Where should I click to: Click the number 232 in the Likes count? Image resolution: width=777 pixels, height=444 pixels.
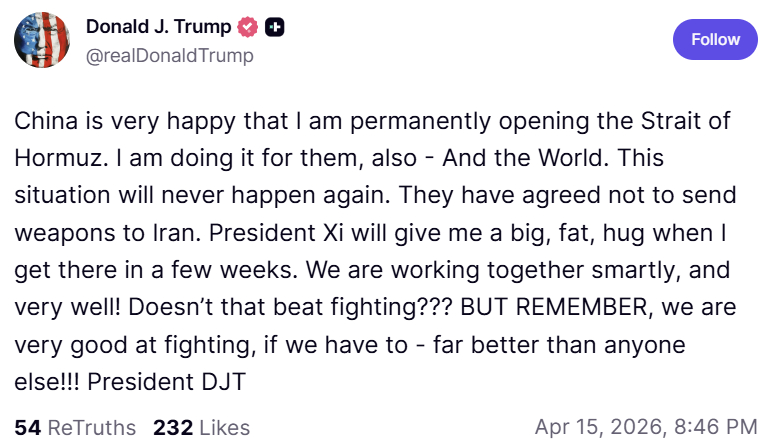tap(173, 427)
